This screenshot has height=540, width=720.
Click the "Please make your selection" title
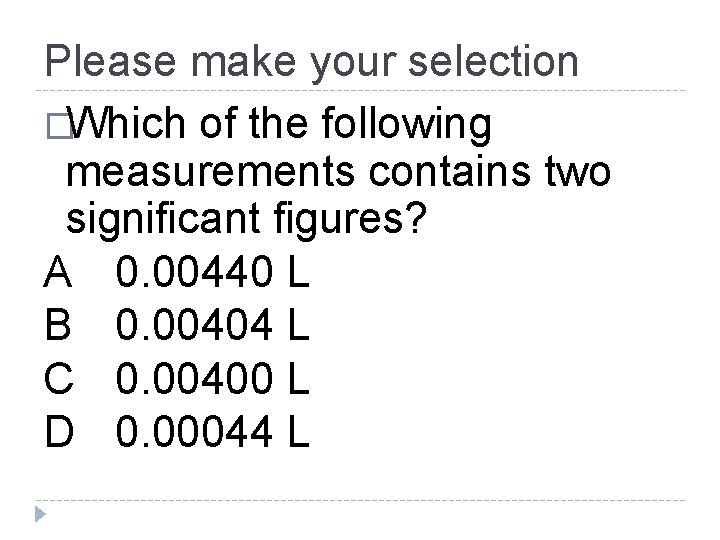pyautogui.click(x=311, y=62)
